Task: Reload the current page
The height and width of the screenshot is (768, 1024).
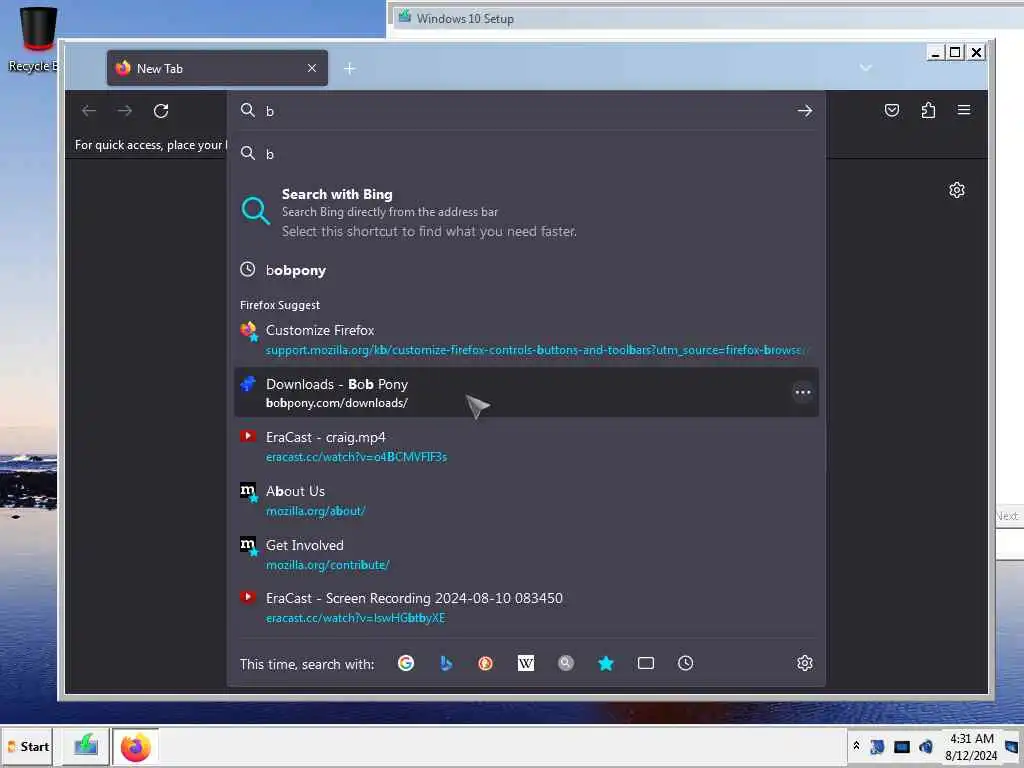Action: [161, 111]
